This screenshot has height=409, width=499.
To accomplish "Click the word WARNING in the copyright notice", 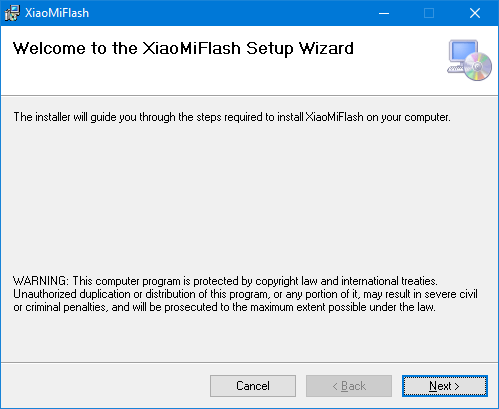I will click(40, 281).
